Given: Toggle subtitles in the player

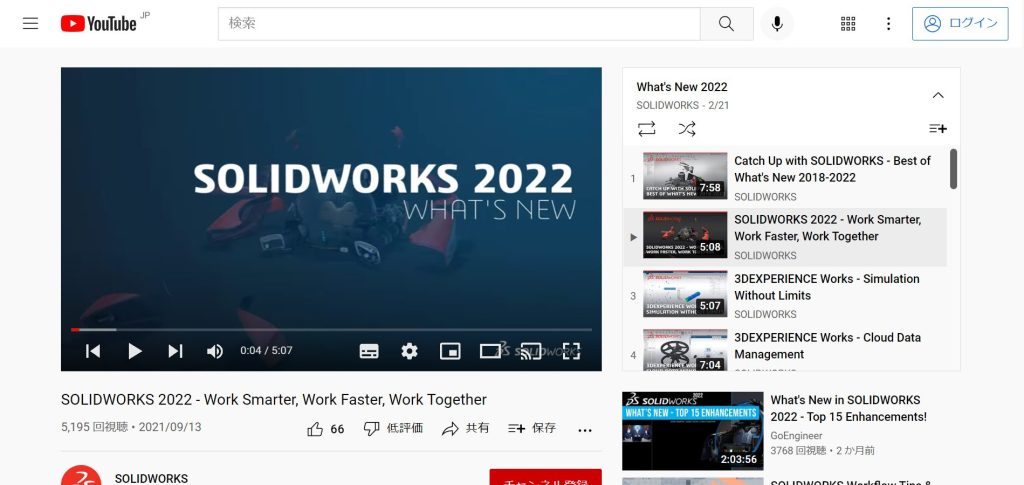Looking at the screenshot, I should [369, 351].
